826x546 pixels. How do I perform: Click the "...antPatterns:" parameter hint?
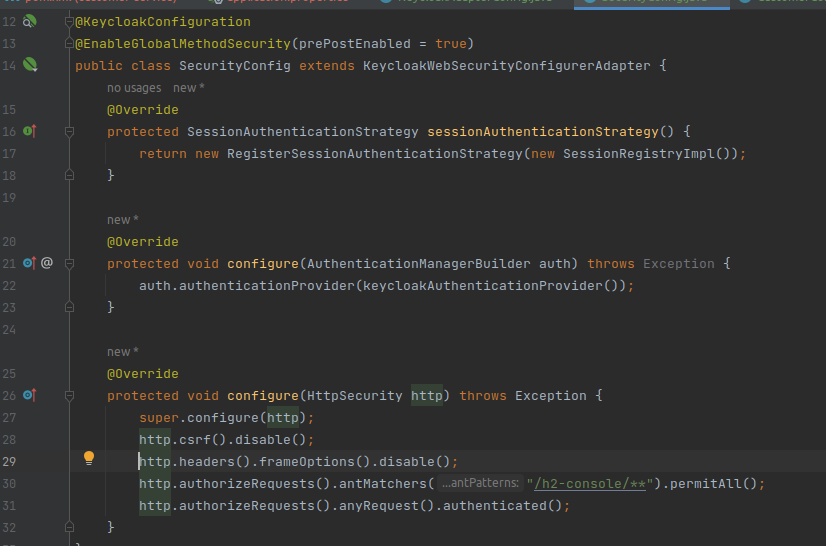point(480,483)
